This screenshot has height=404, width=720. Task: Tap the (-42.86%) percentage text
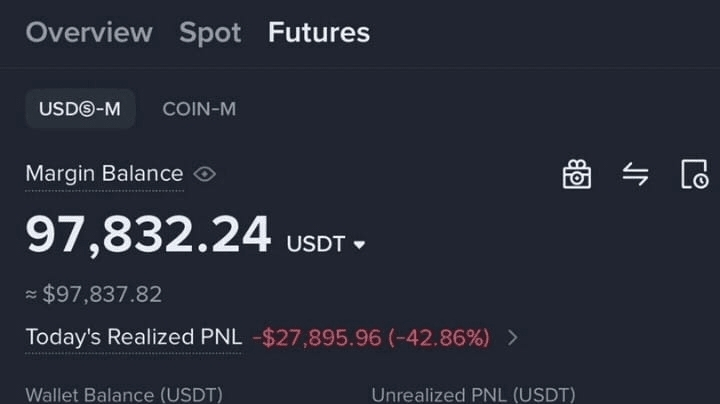439,338
